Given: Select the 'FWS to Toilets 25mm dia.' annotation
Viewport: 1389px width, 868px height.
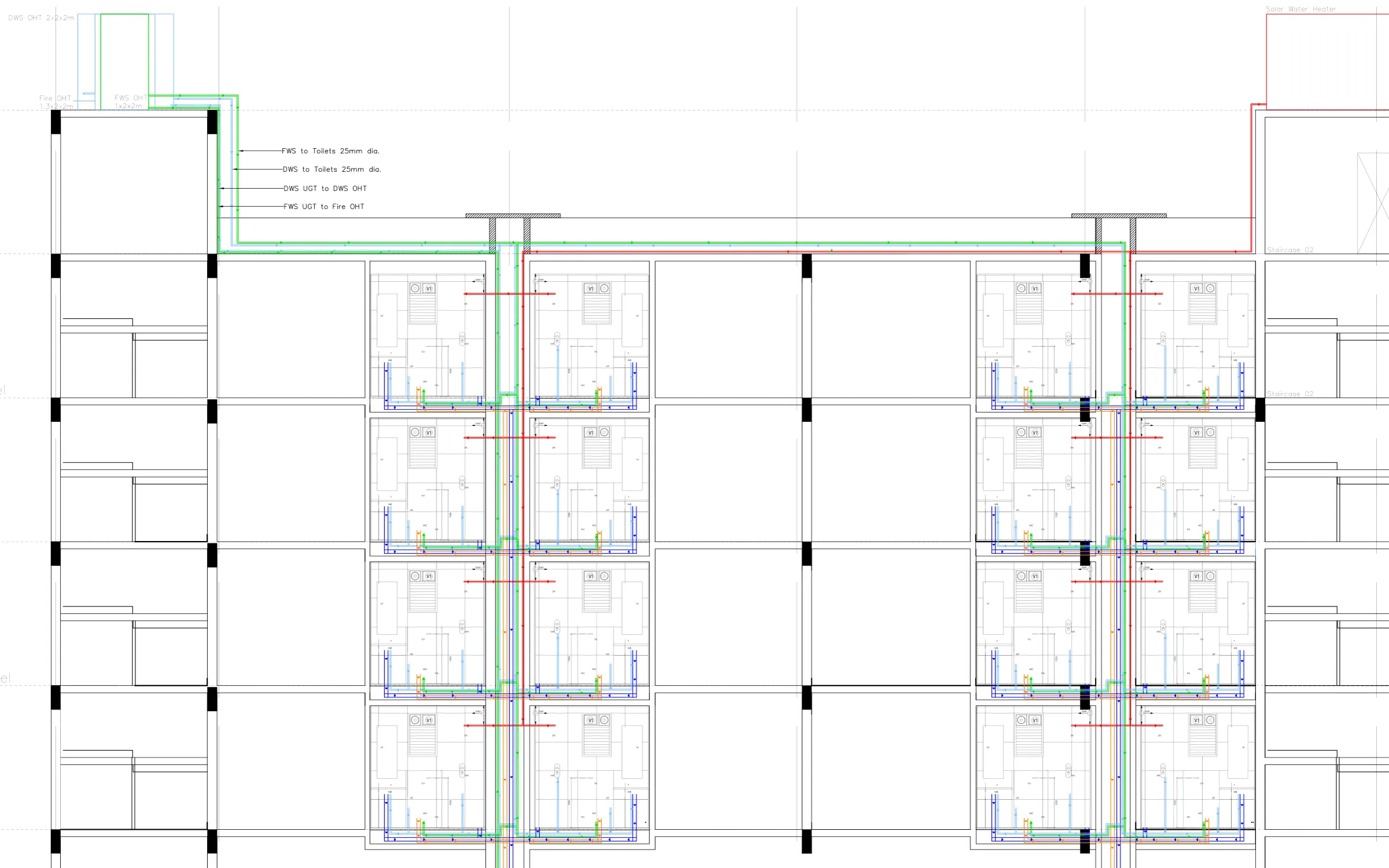Looking at the screenshot, I should [330, 151].
